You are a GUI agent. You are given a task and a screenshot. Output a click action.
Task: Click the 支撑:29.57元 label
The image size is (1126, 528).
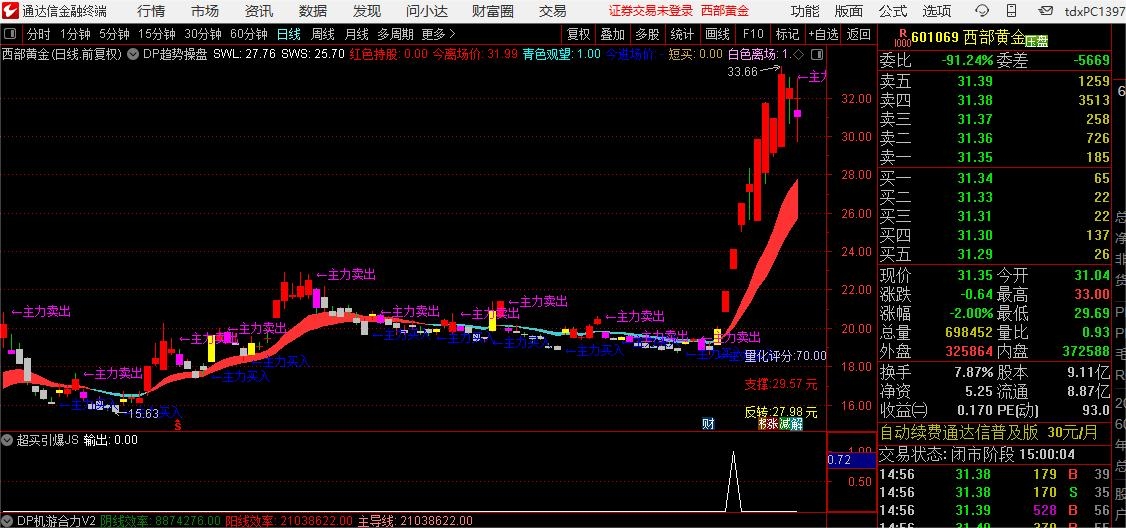point(781,384)
